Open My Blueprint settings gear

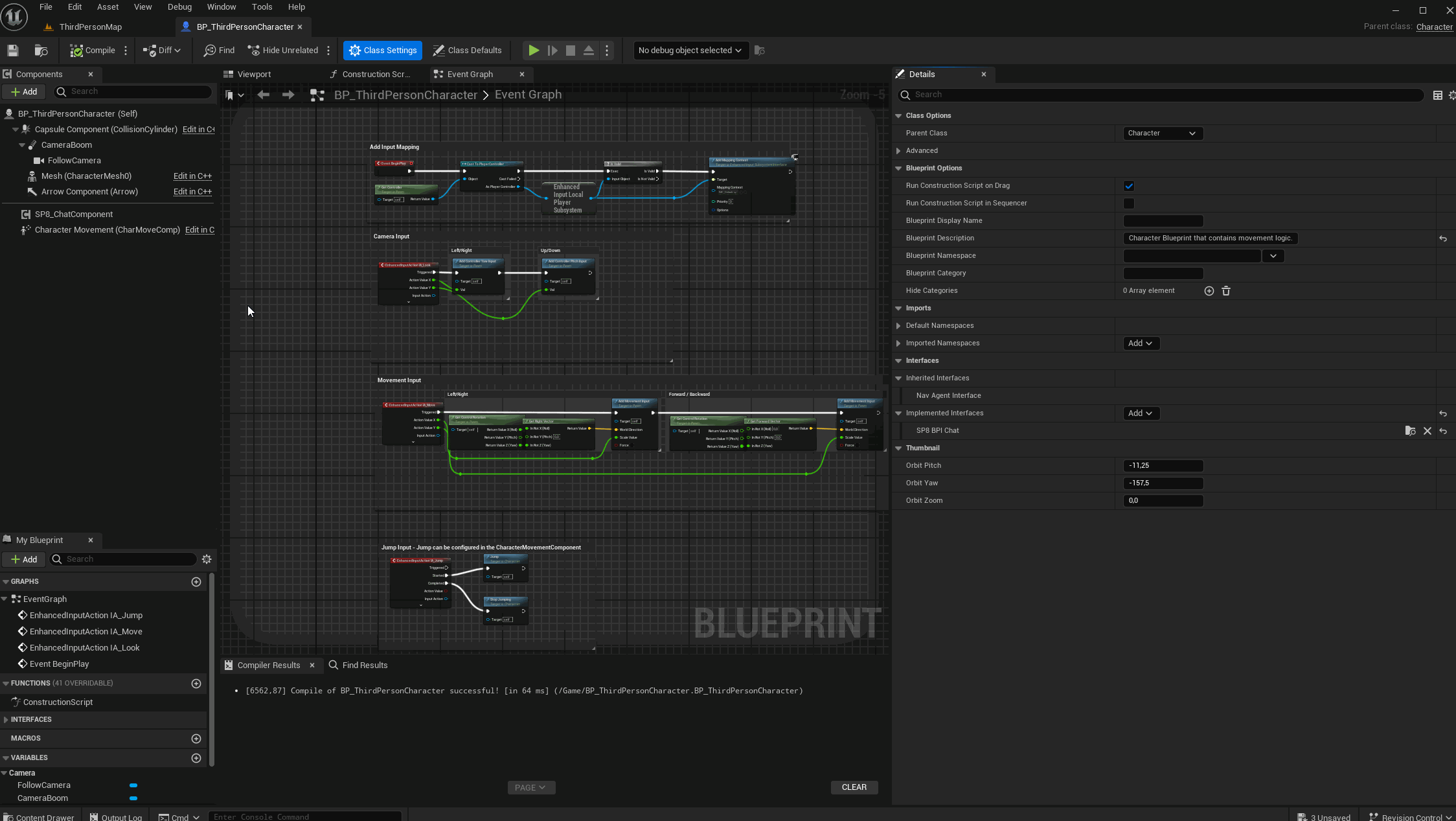pos(207,559)
